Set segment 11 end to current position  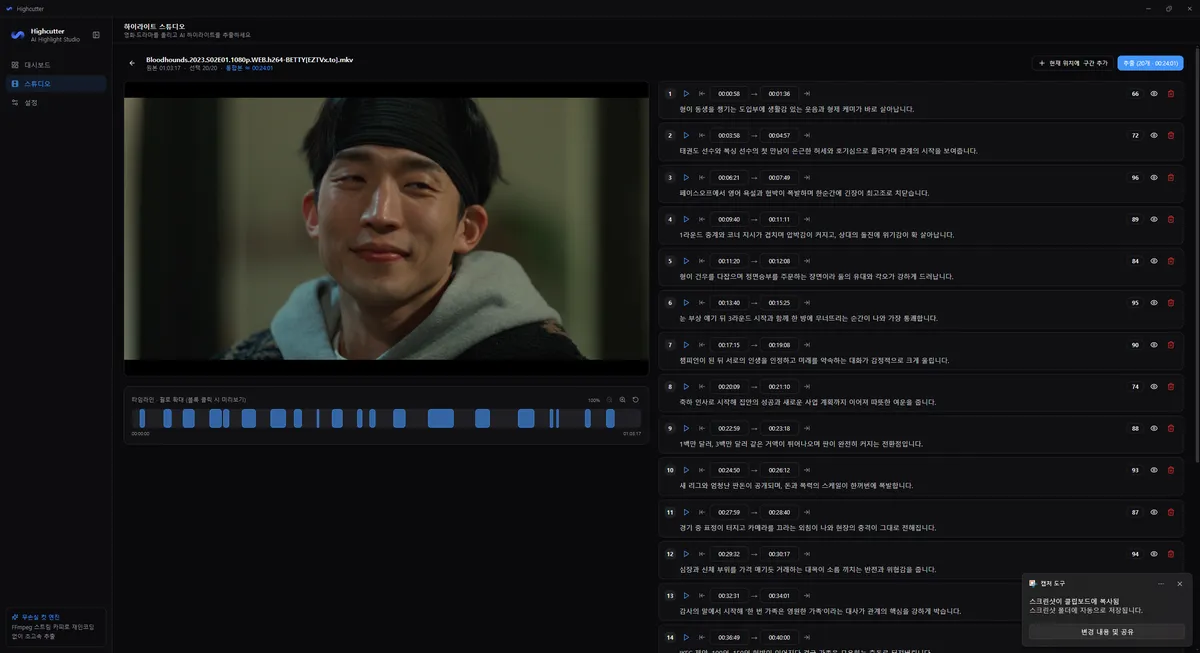click(x=806, y=512)
